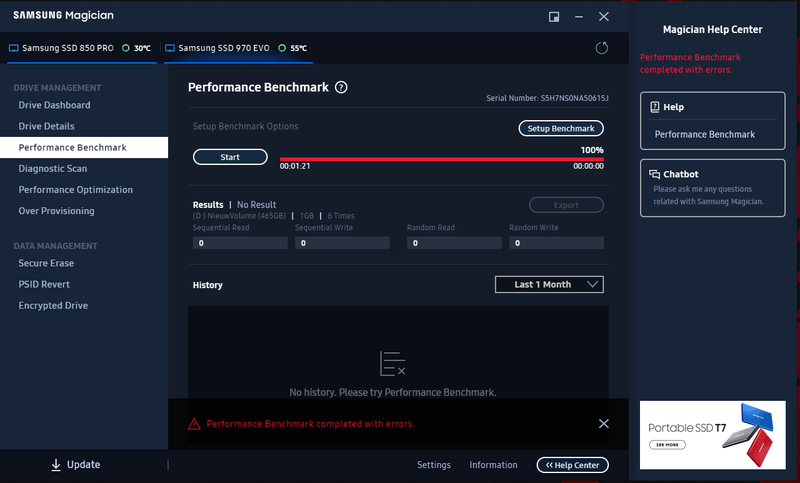Click the Serial Number S5H7NS0NA50615J text
The width and height of the screenshot is (800, 483).
click(547, 98)
